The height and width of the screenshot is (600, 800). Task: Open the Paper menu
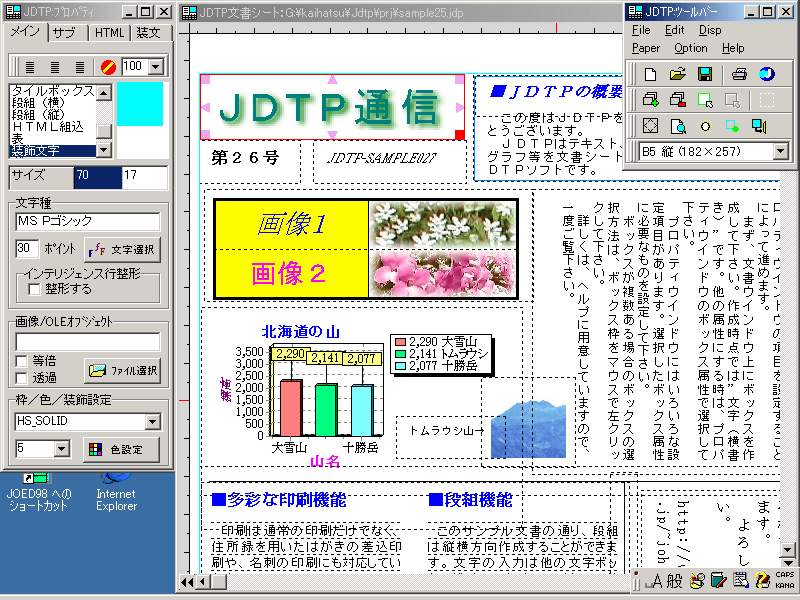pyautogui.click(x=645, y=48)
